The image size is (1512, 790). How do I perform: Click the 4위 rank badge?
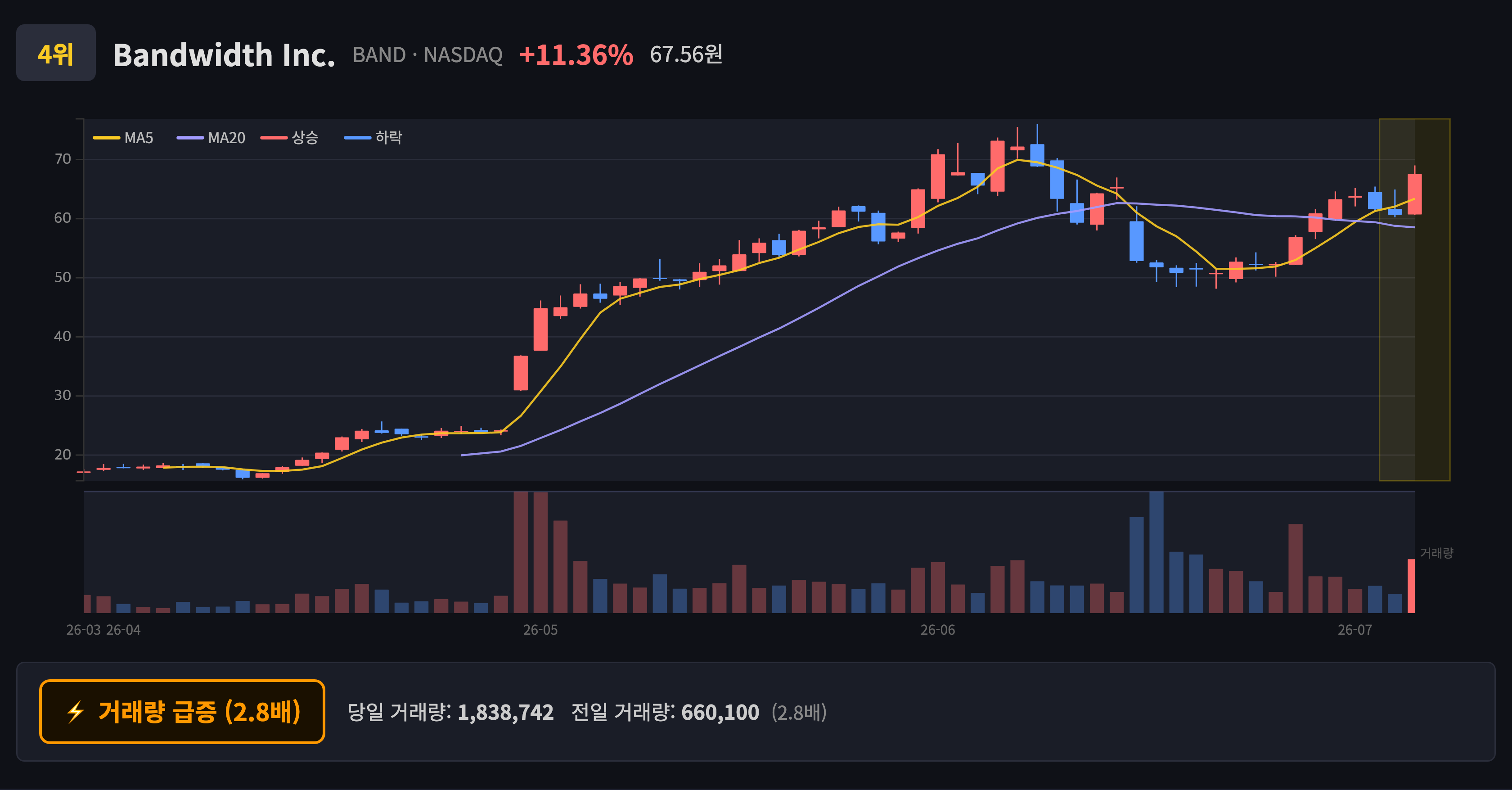pos(56,53)
